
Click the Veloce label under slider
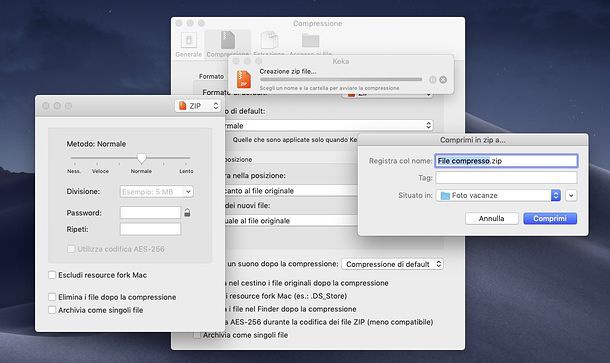(100, 171)
